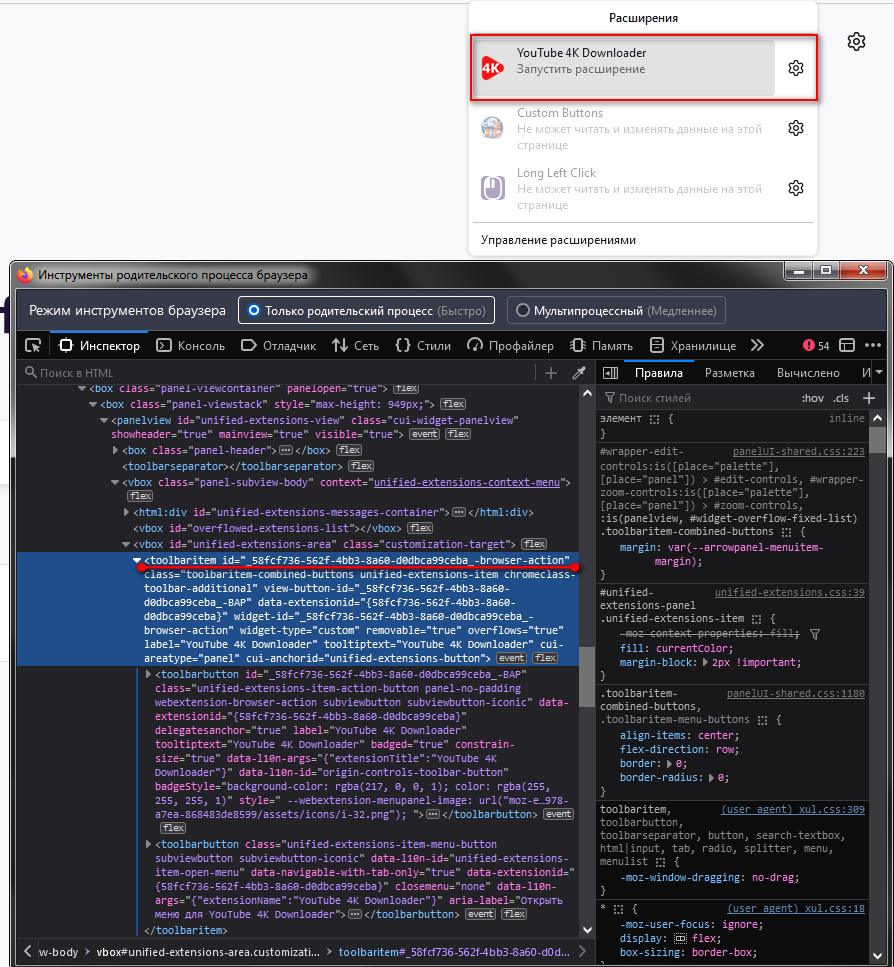The height and width of the screenshot is (967, 894).
Task: Expand margin-block shorthand value arrow
Action: pyautogui.click(x=707, y=662)
